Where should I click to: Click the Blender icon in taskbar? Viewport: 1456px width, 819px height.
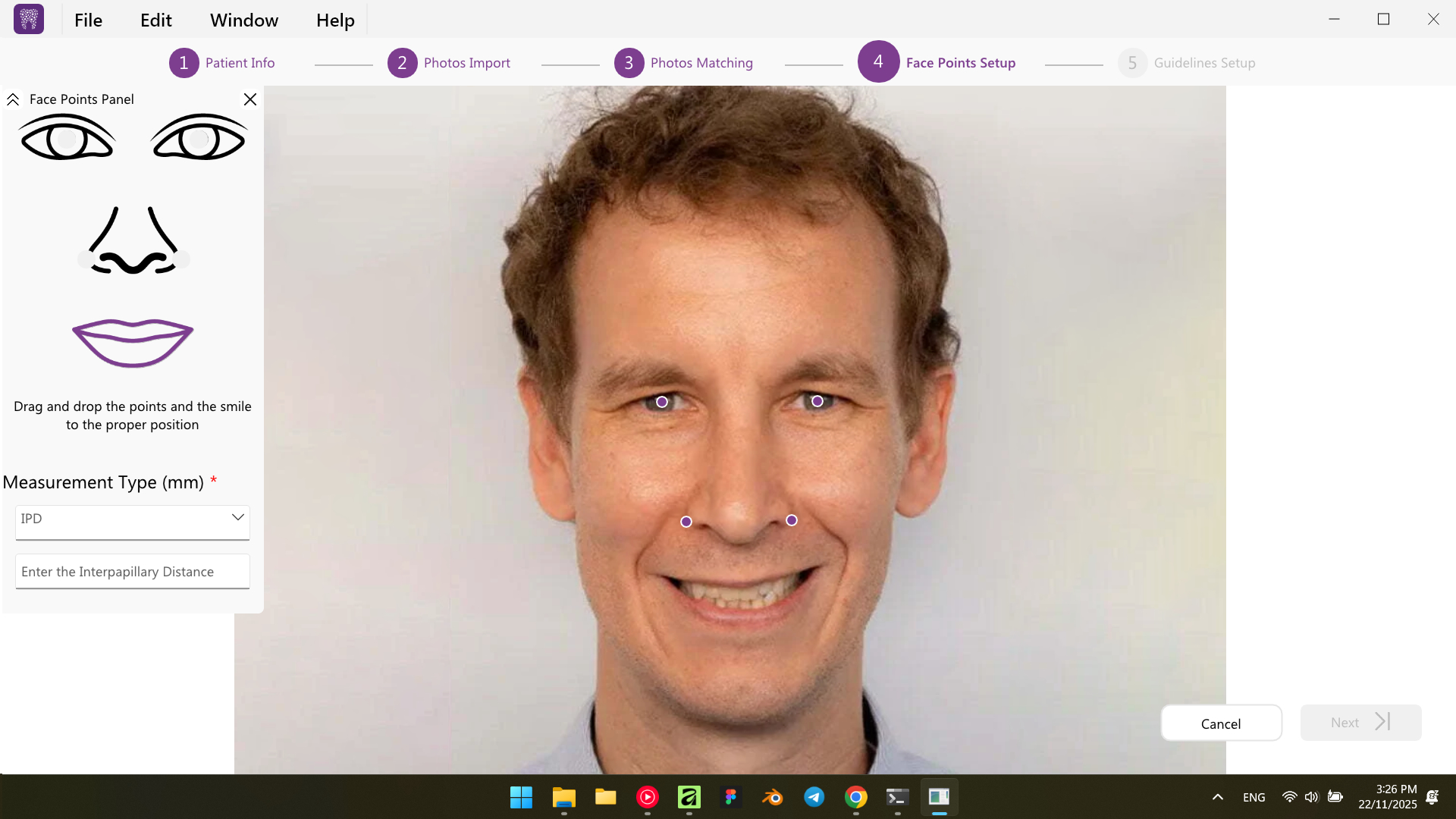[772, 797]
